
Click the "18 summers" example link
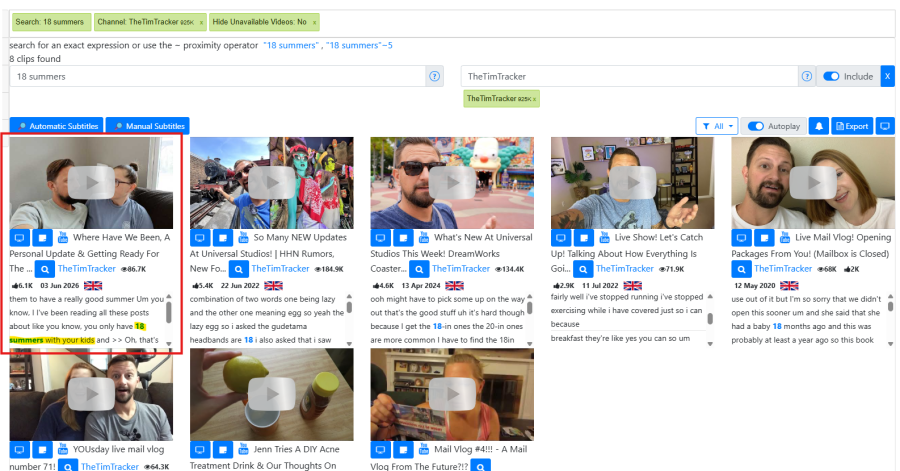[x=290, y=45]
